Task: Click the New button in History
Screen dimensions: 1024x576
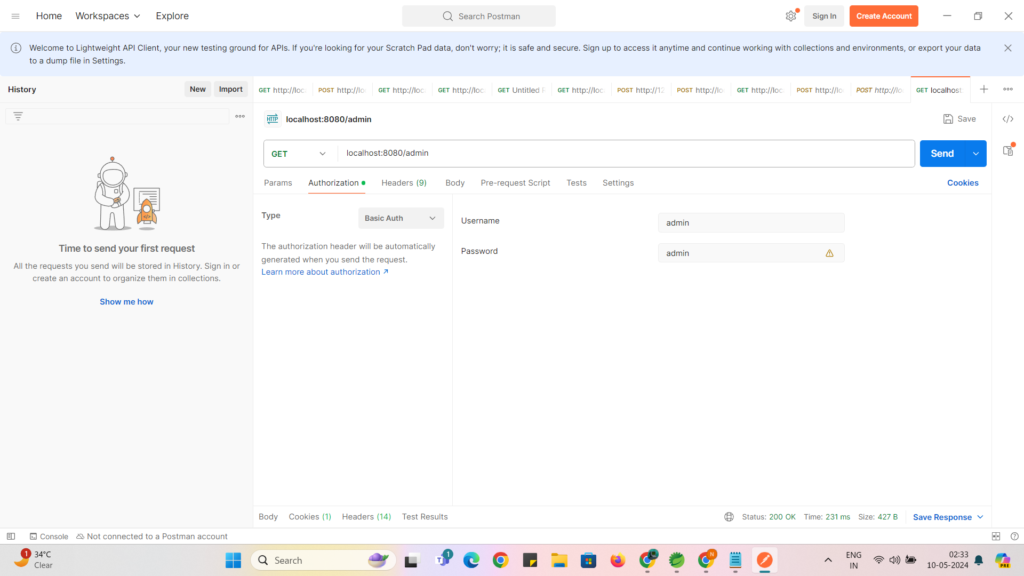Action: (x=198, y=89)
